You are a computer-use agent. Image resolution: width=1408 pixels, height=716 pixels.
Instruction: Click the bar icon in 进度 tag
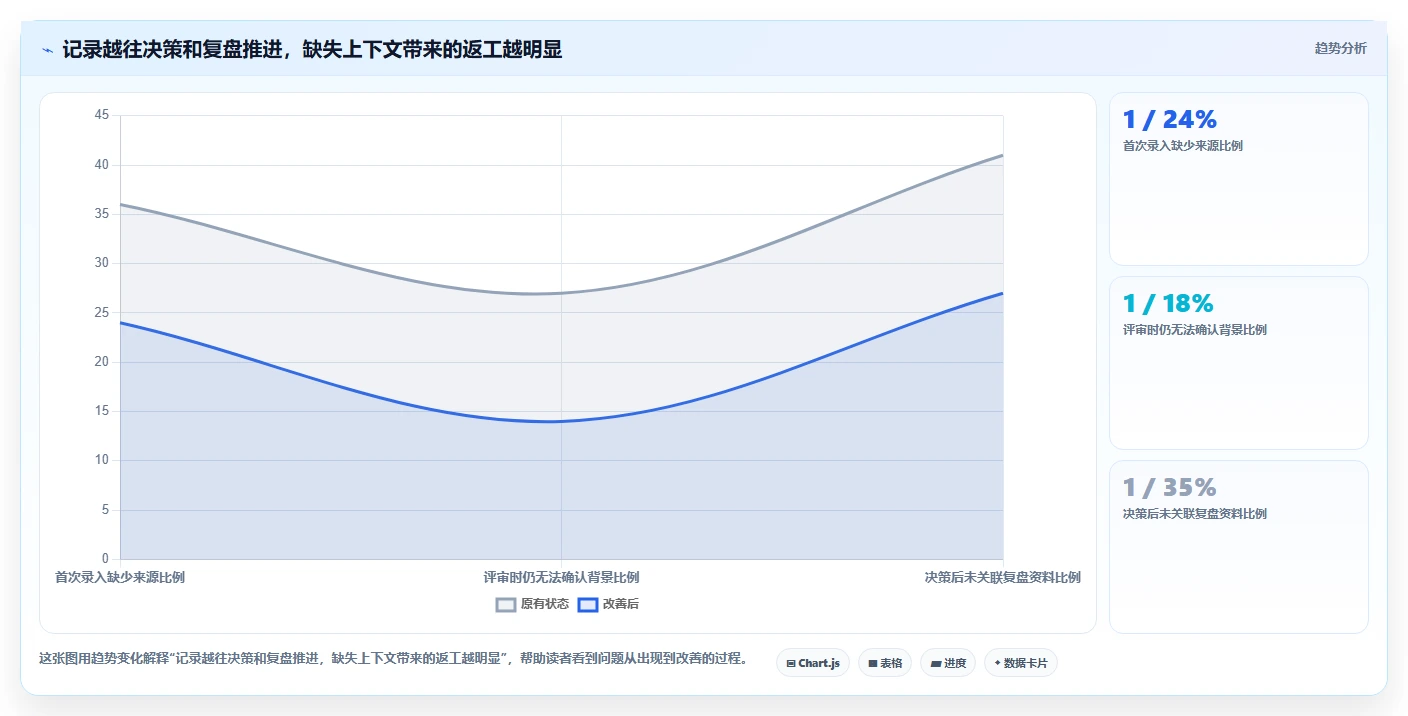(x=935, y=663)
